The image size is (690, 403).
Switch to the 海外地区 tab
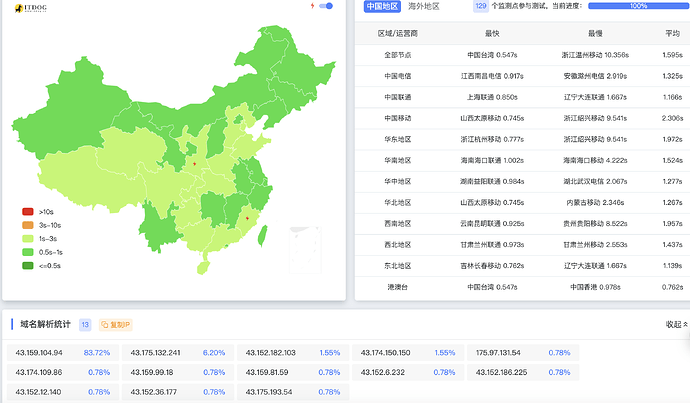click(x=424, y=6)
